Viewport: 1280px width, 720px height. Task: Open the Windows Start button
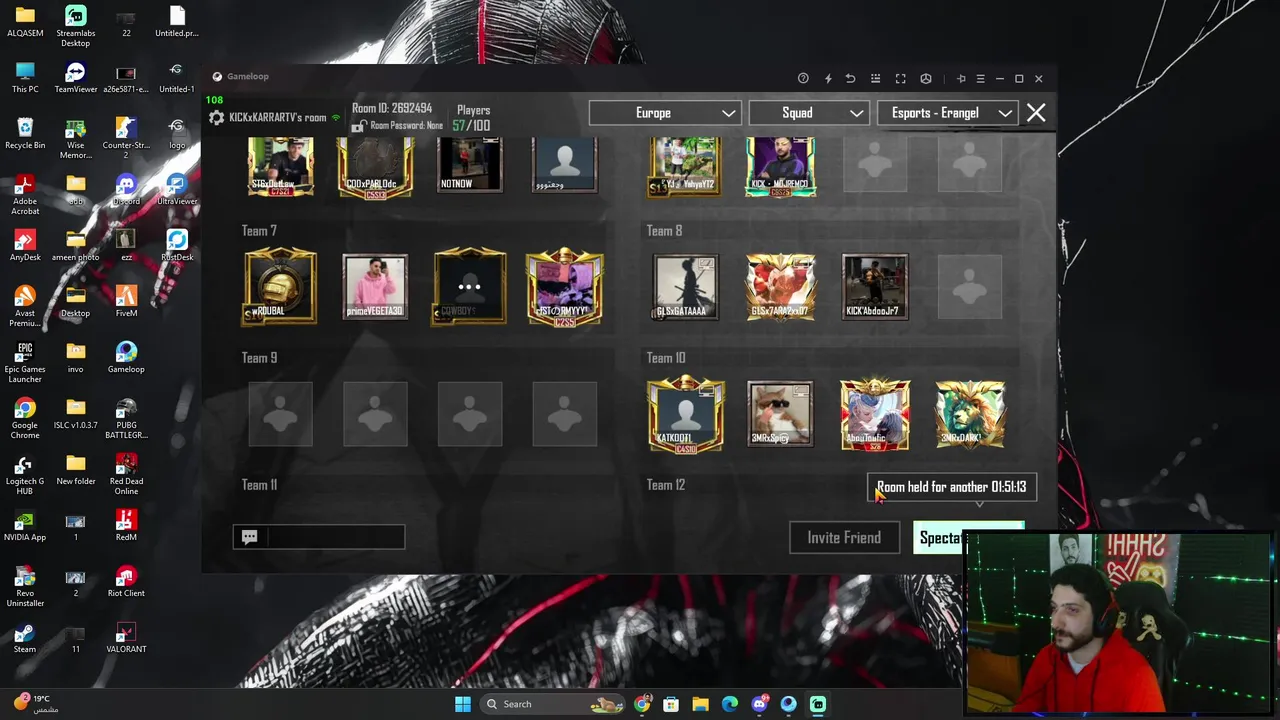[463, 704]
